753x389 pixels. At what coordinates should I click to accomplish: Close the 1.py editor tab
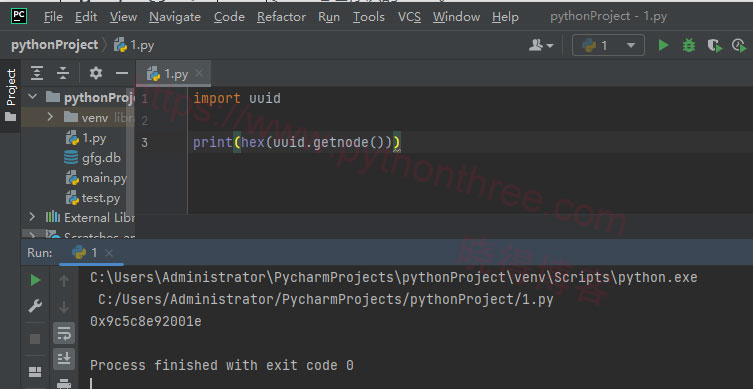(x=199, y=73)
